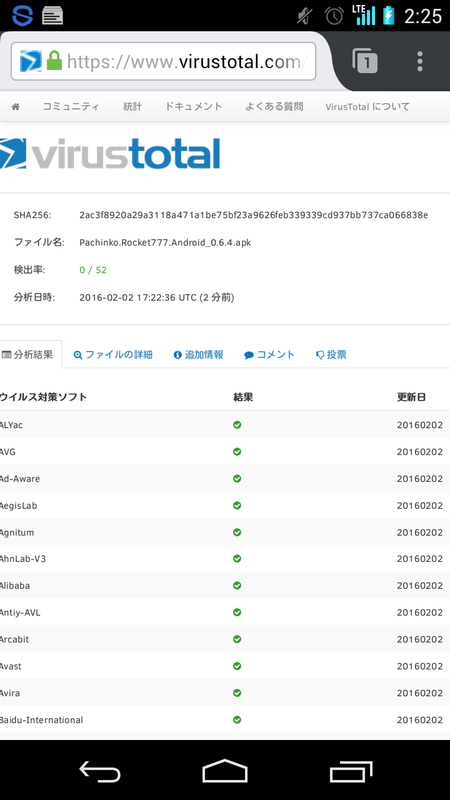The width and height of the screenshot is (450, 800).
Task: Open the コミュニティ menu item
Action: coord(71,107)
